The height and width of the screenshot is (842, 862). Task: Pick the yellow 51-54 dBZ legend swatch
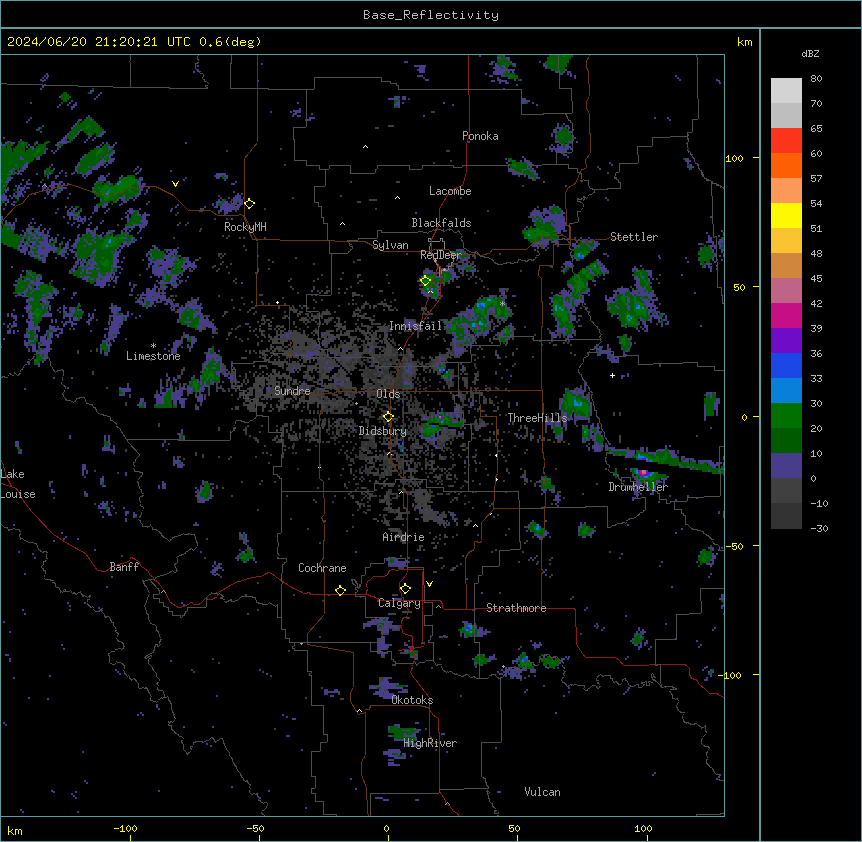click(x=786, y=215)
